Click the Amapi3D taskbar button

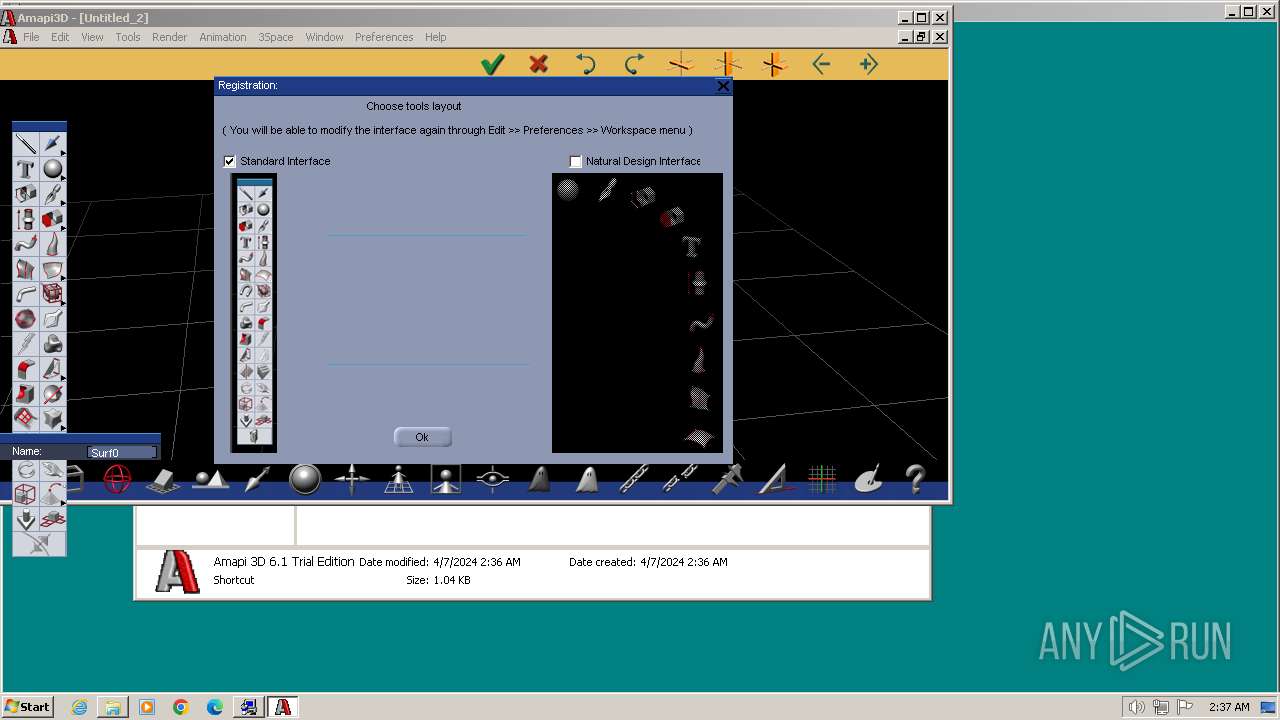(283, 707)
